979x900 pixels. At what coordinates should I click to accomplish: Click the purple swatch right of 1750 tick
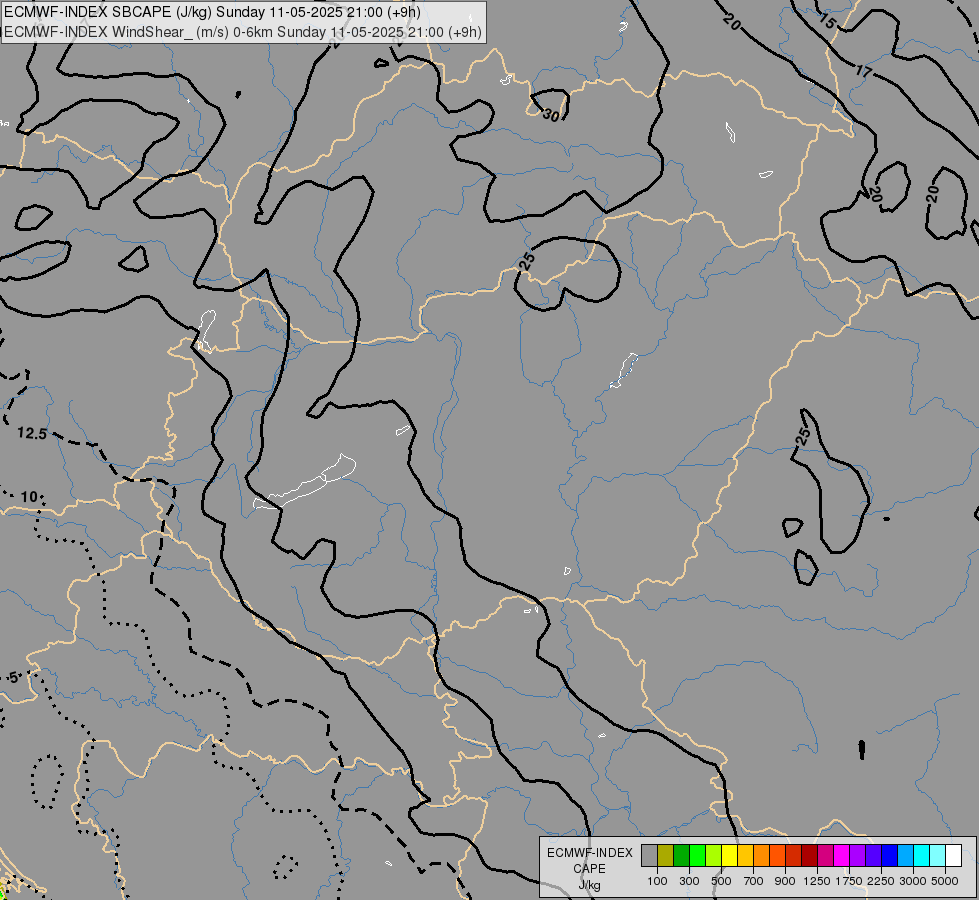(x=858, y=855)
